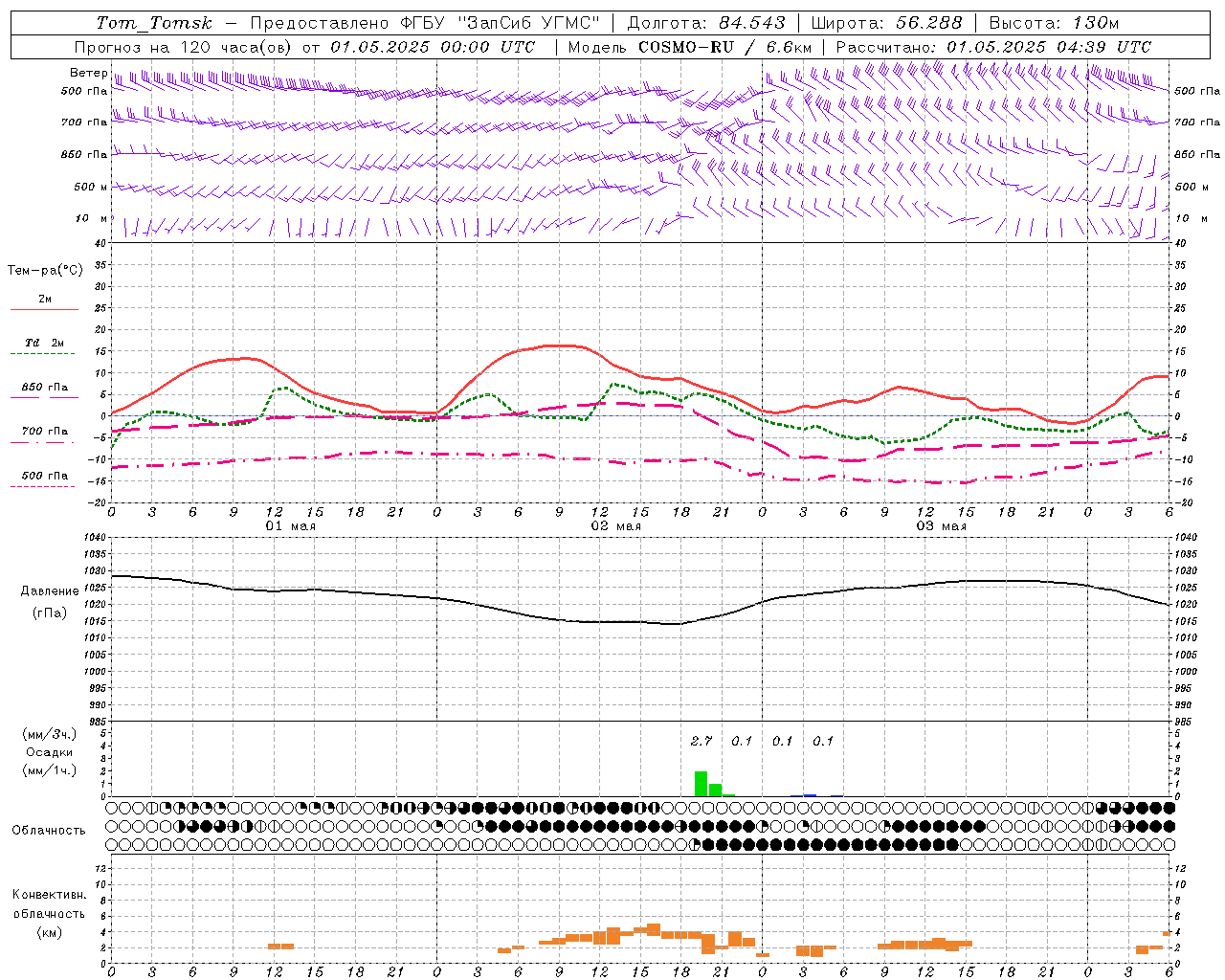Click the Широта: 56.288 header field
This screenshot has height=980, width=1225.
(887, 23)
